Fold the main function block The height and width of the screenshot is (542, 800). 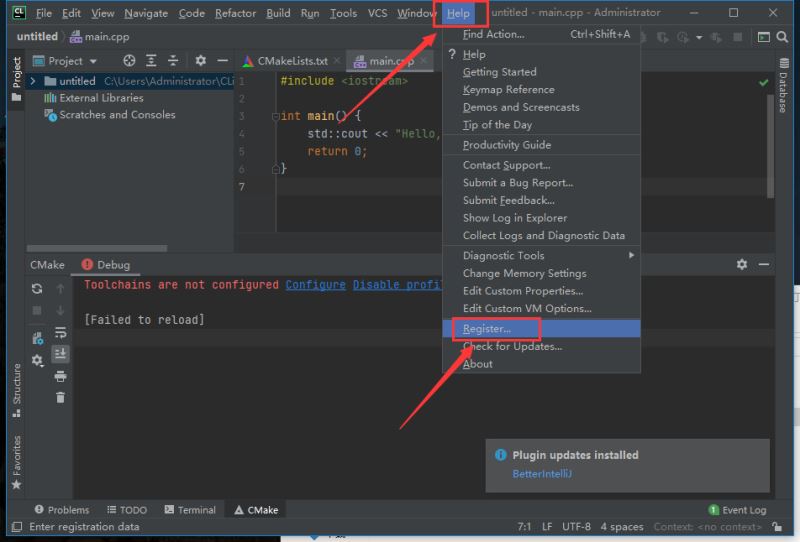coord(276,116)
